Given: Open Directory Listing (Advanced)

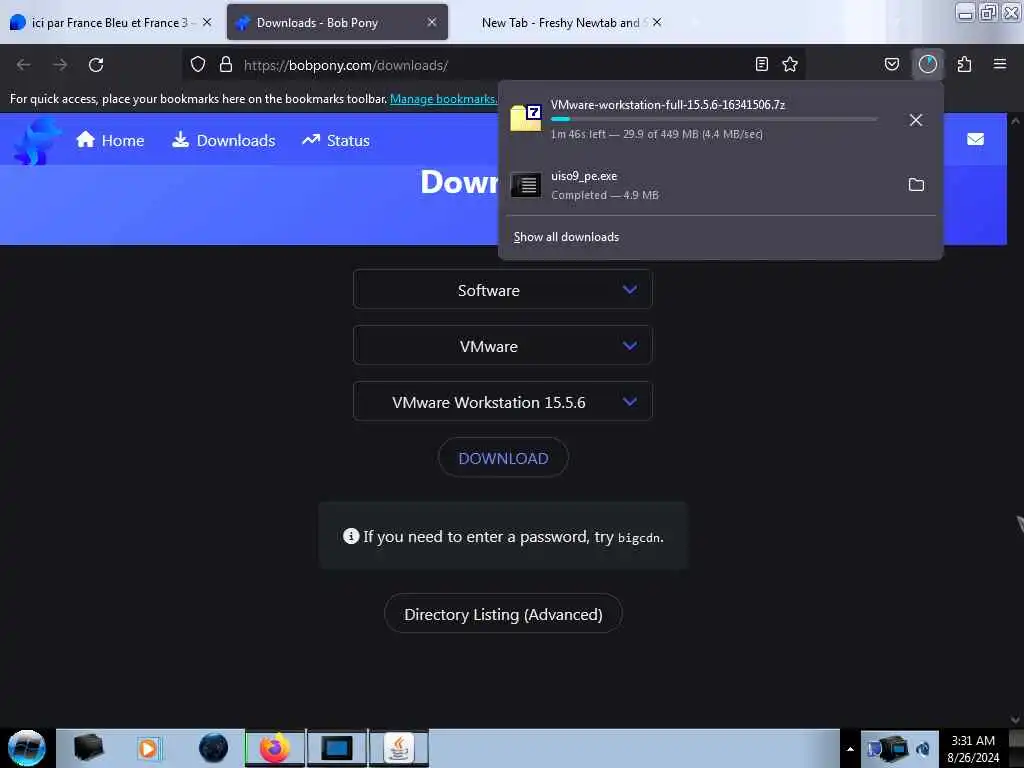Looking at the screenshot, I should coord(503,614).
